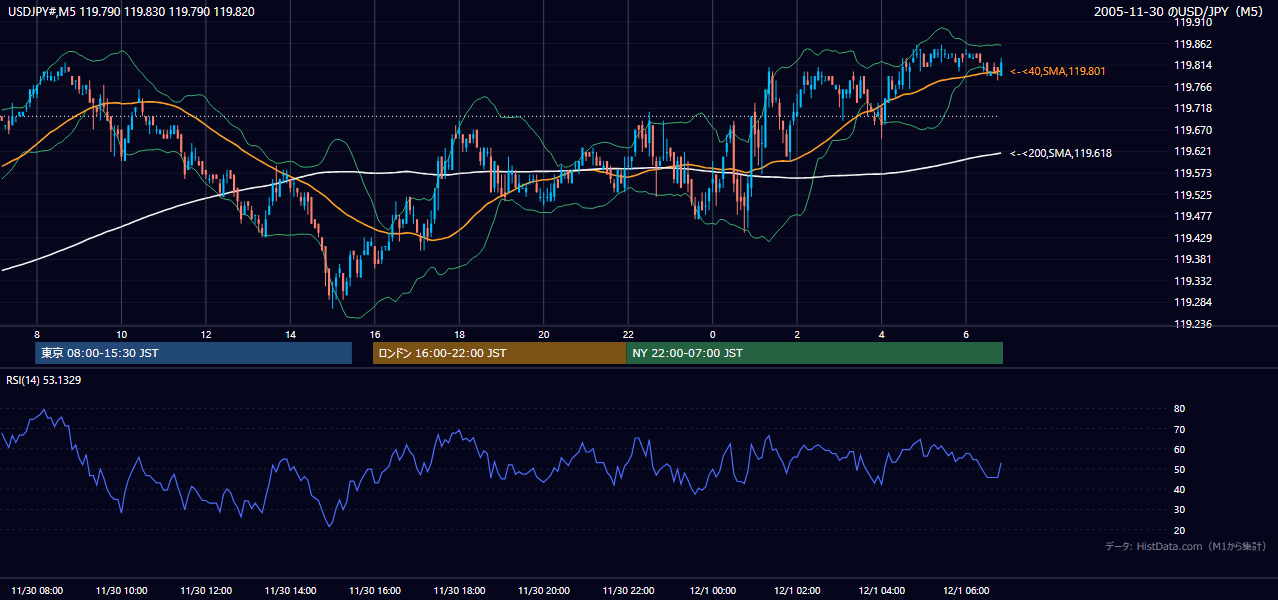Click hour label 12 under price chart
Screen dimensions: 1278x600
click(206, 334)
